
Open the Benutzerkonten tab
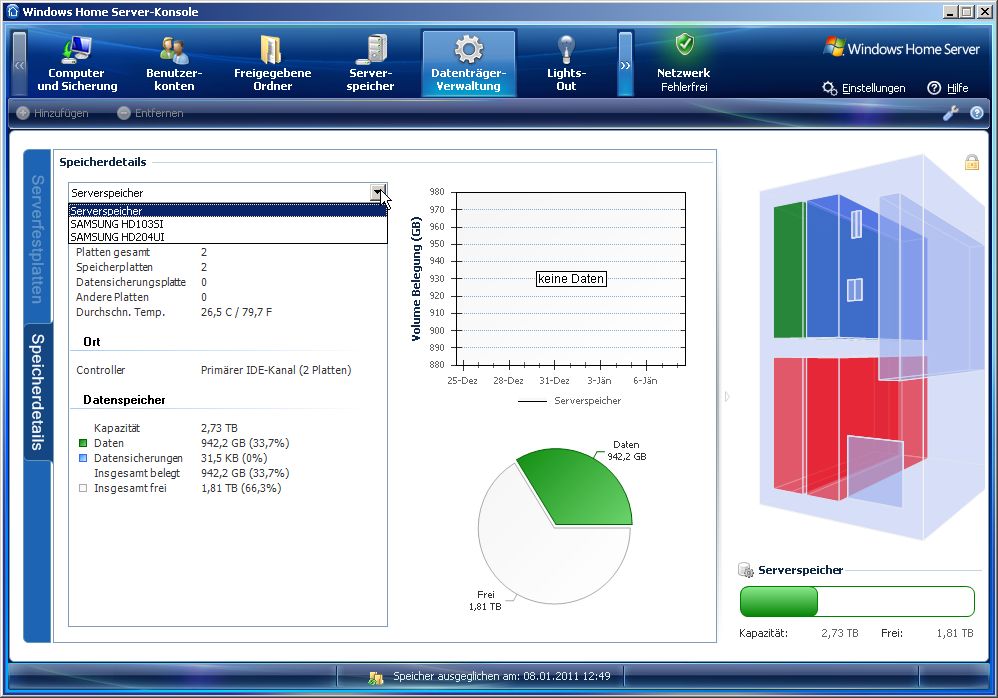(x=174, y=64)
